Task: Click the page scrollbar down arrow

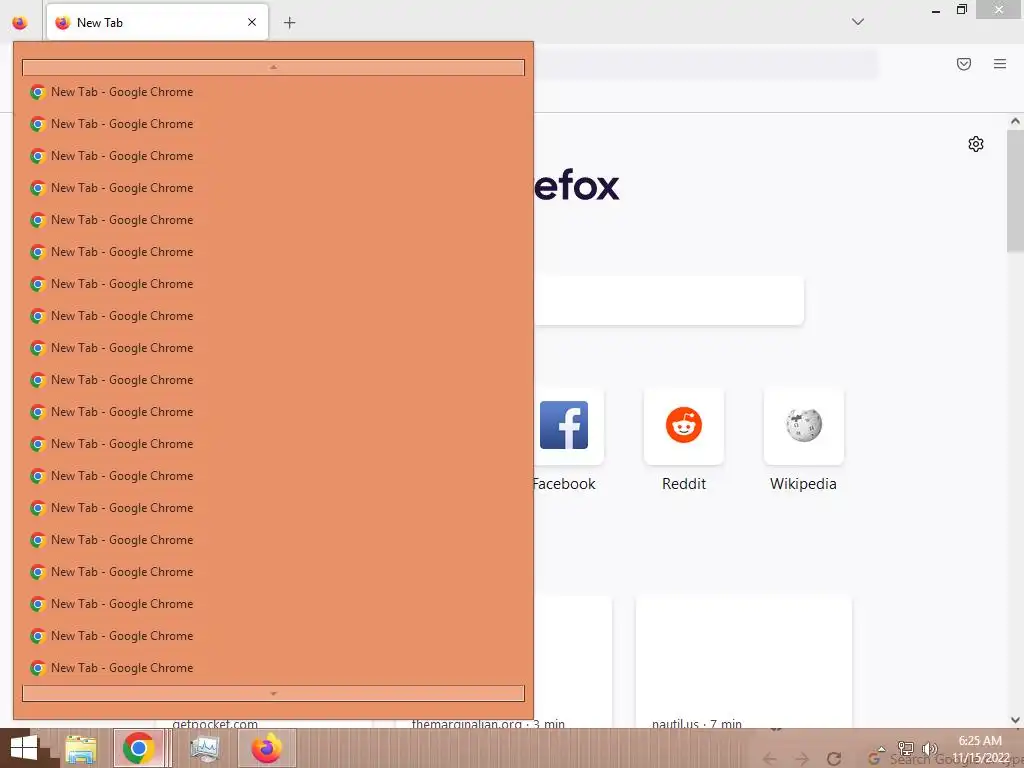Action: click(x=1015, y=720)
